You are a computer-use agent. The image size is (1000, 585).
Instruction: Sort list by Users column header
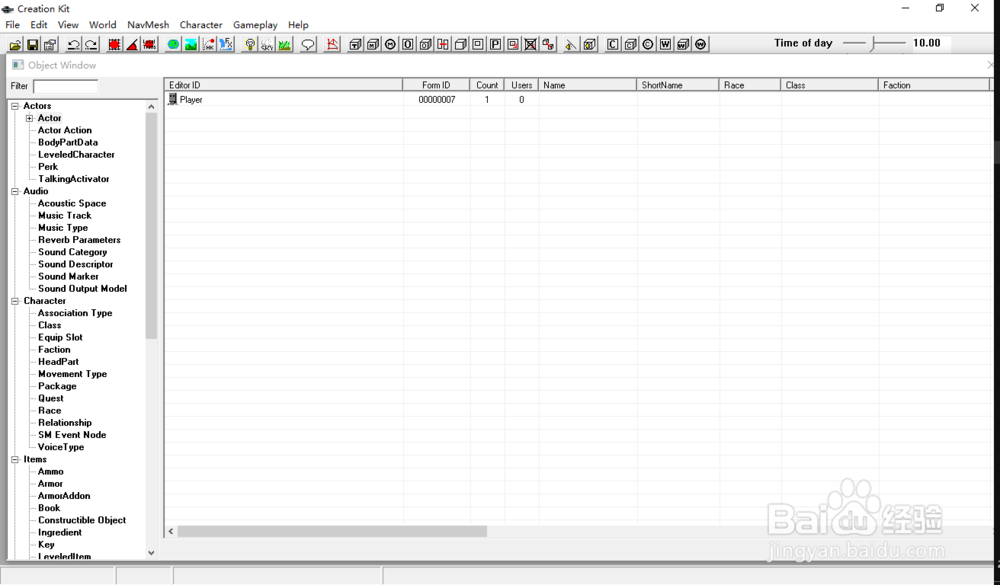521,85
